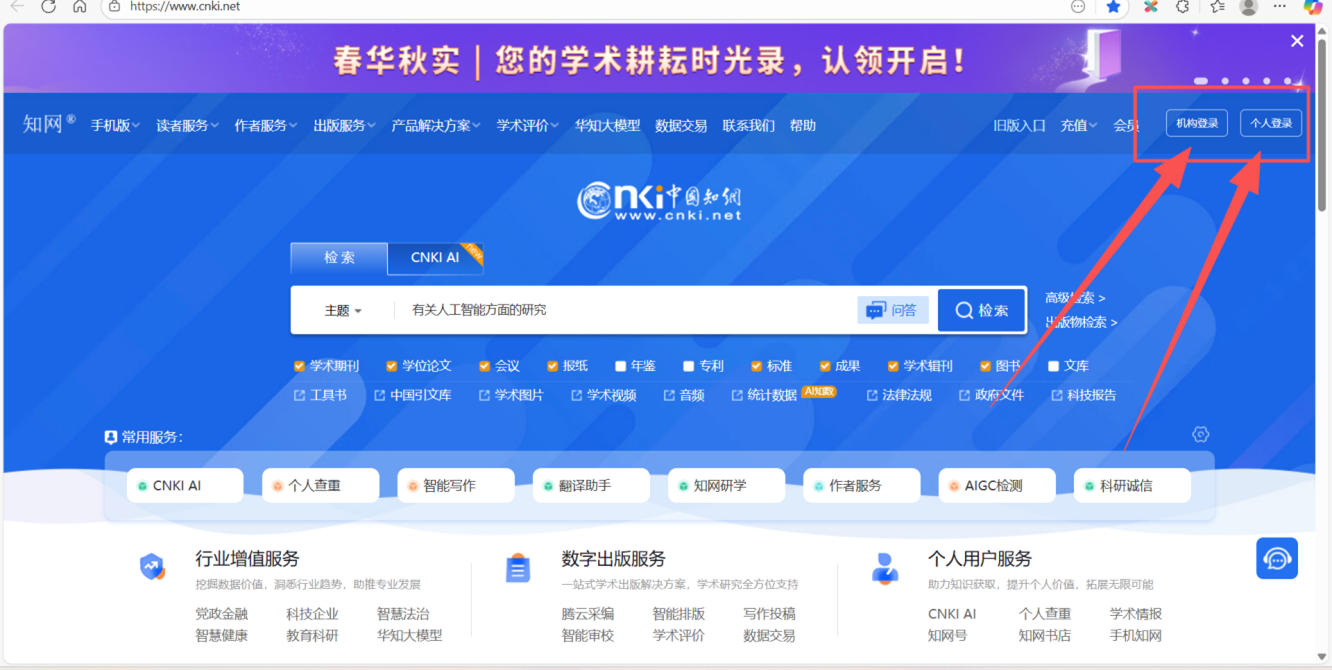Screen dimensions: 1332x670
Task: Open the 帮助 navigation item
Action: [803, 126]
